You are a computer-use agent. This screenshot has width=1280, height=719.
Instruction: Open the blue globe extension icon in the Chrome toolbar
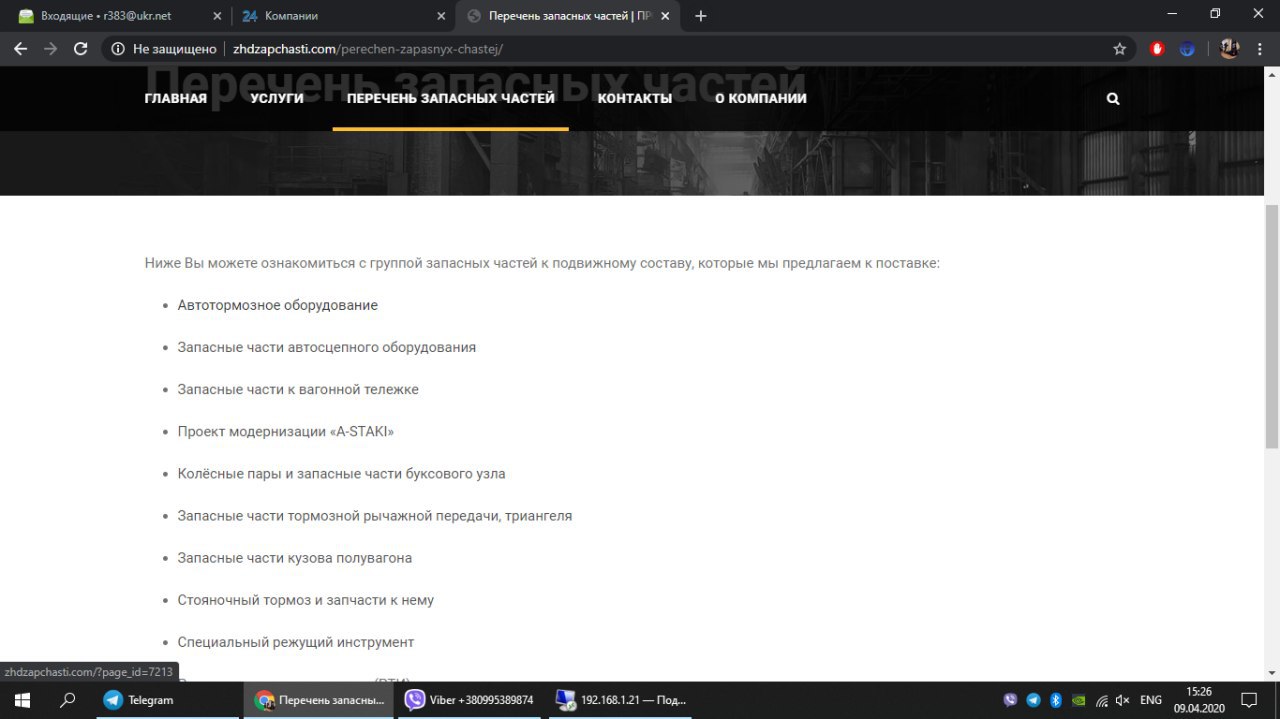(1187, 48)
